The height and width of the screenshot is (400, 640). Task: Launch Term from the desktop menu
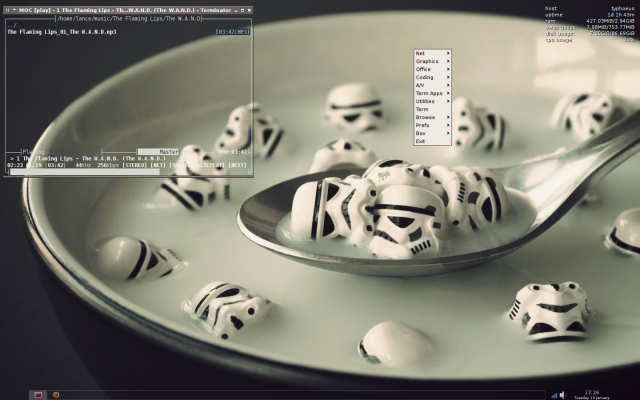pyautogui.click(x=432, y=109)
